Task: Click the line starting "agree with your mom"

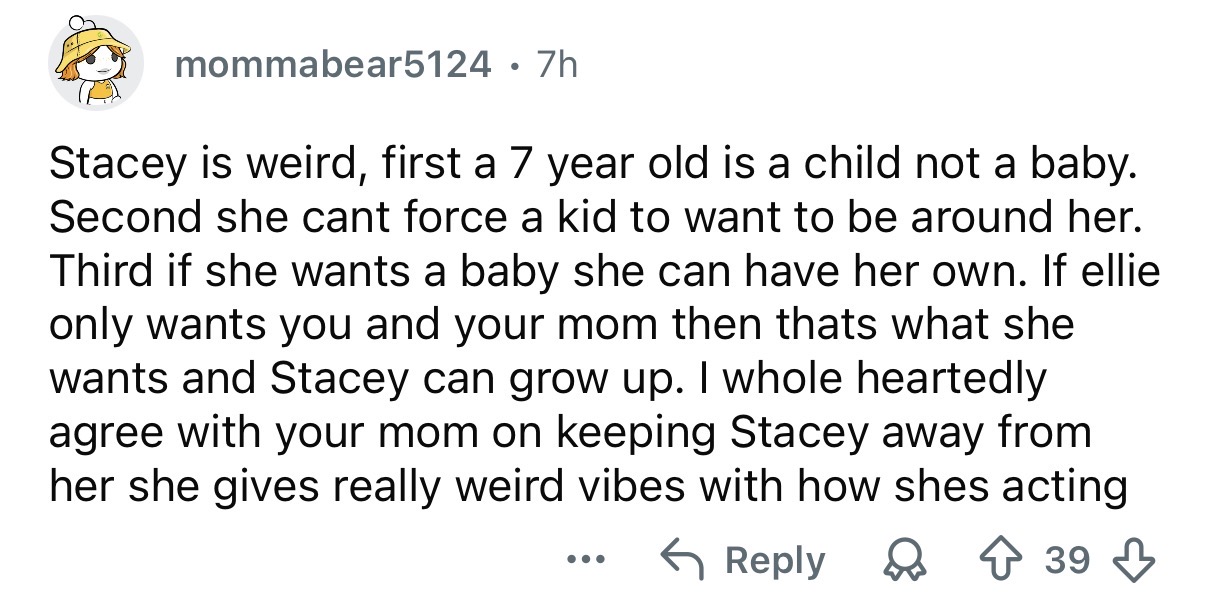Action: coord(570,434)
